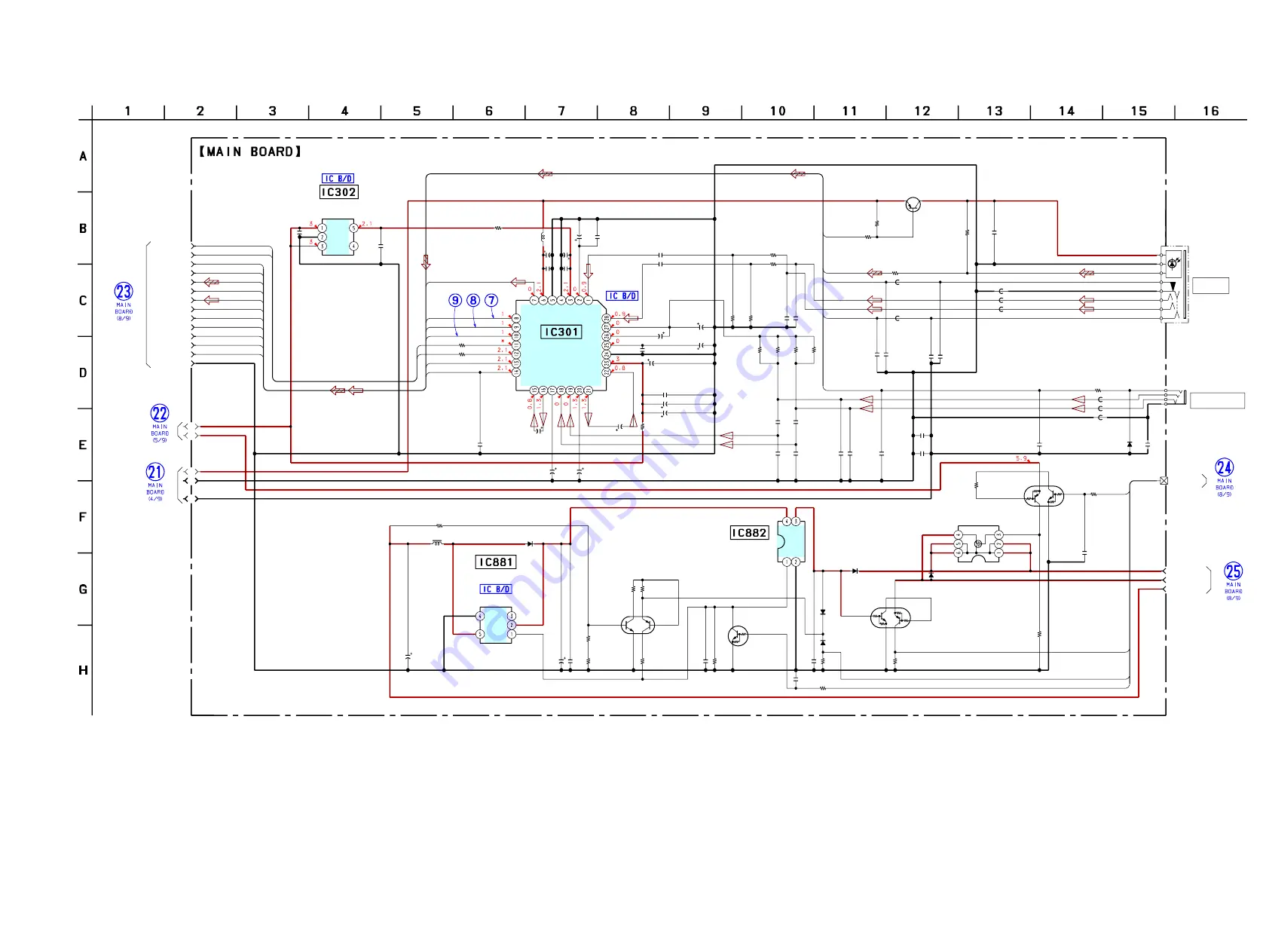
Task: Click row header A
Action: pos(83,156)
